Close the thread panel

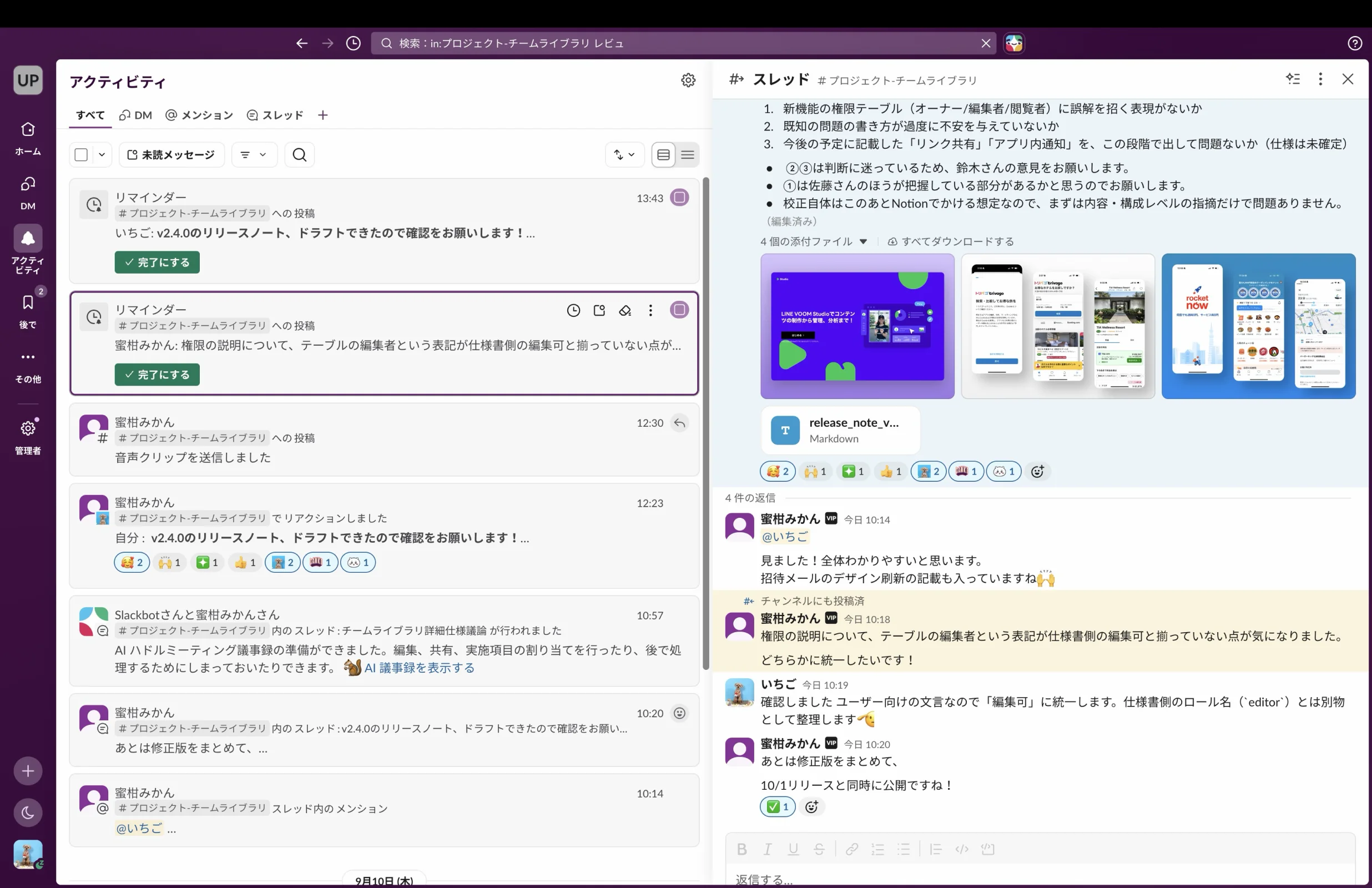tap(1347, 79)
